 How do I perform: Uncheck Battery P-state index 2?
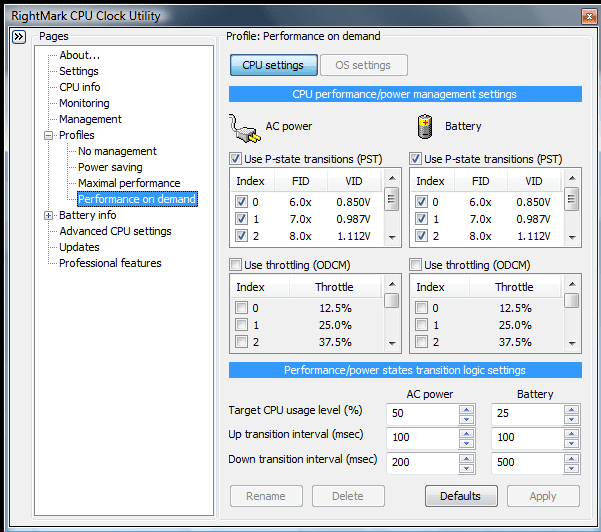(422, 235)
